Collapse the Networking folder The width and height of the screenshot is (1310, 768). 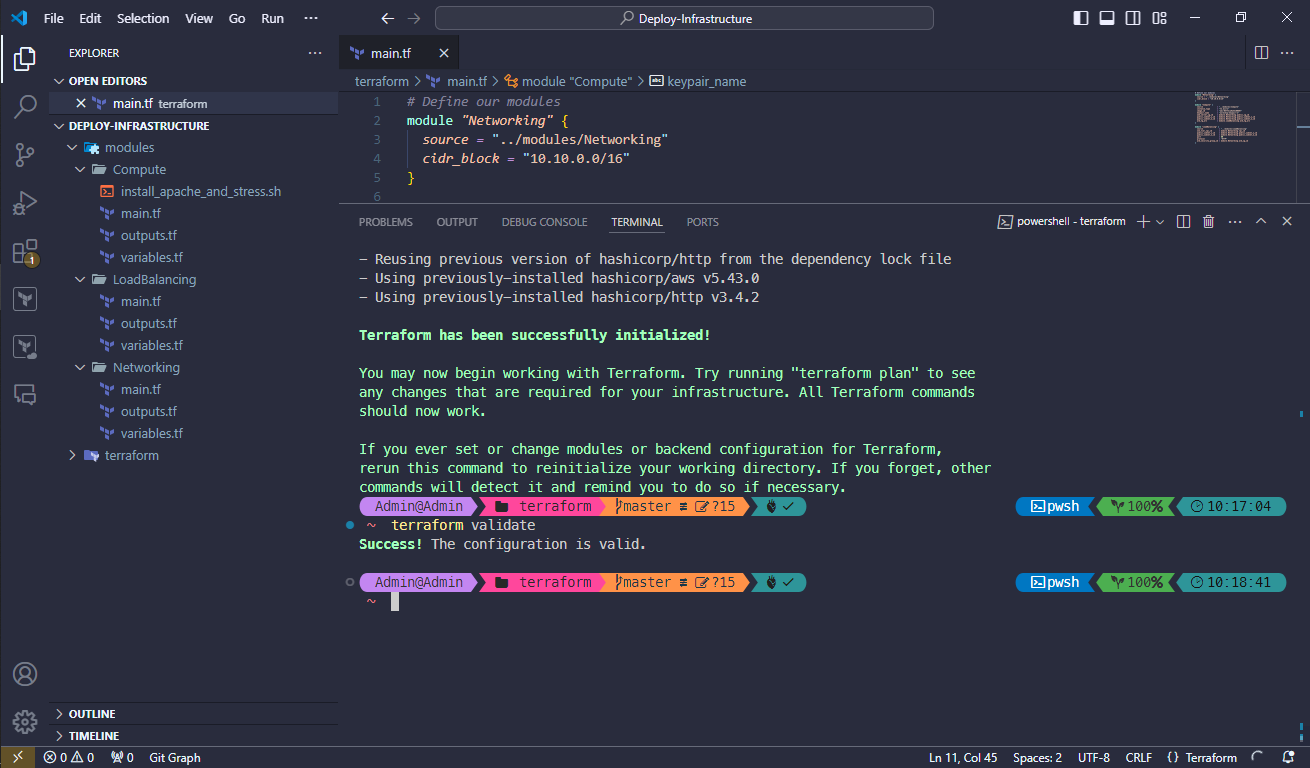click(x=193, y=367)
